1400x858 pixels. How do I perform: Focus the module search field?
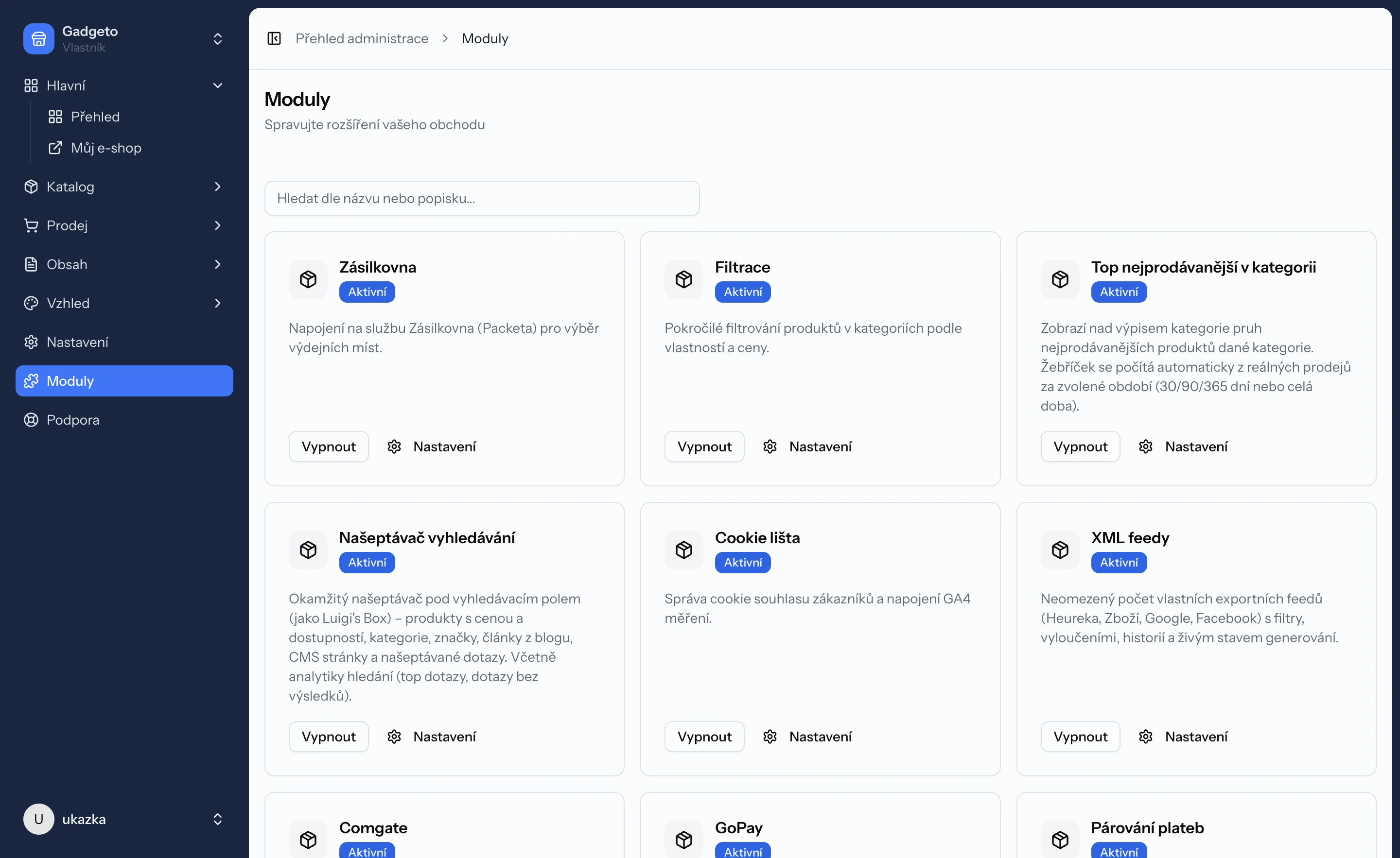(482, 198)
